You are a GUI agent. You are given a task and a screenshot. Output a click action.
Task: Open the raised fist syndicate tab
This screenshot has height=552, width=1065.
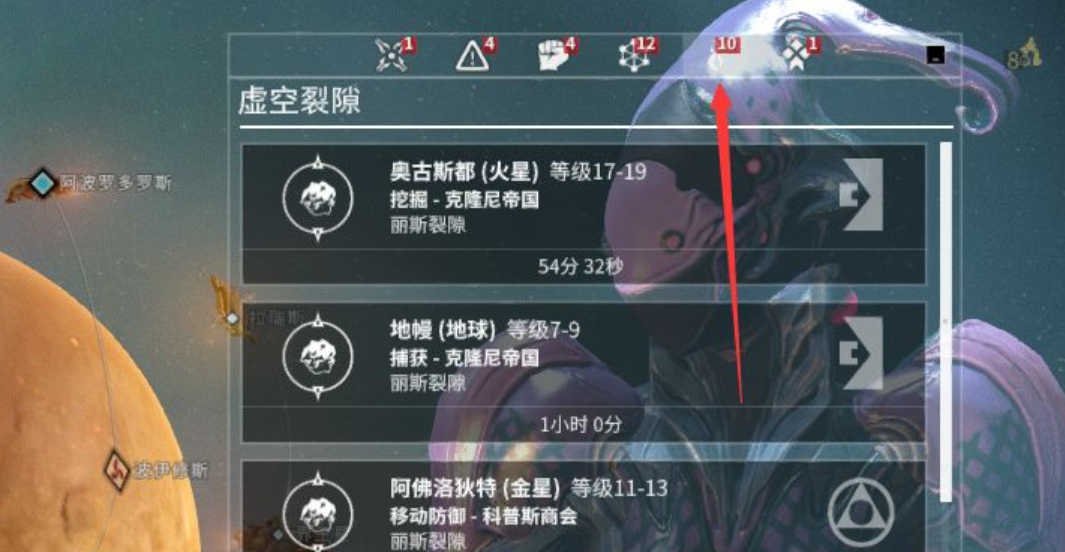tap(556, 54)
